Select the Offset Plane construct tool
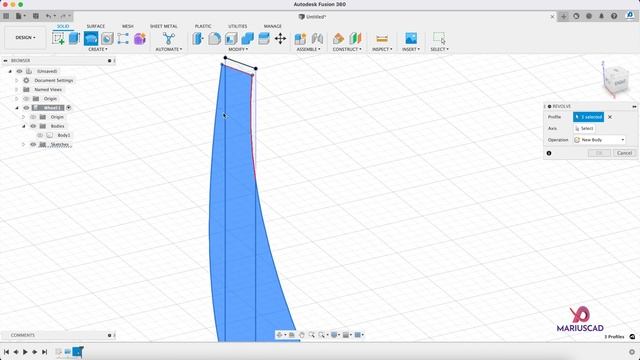 point(338,39)
